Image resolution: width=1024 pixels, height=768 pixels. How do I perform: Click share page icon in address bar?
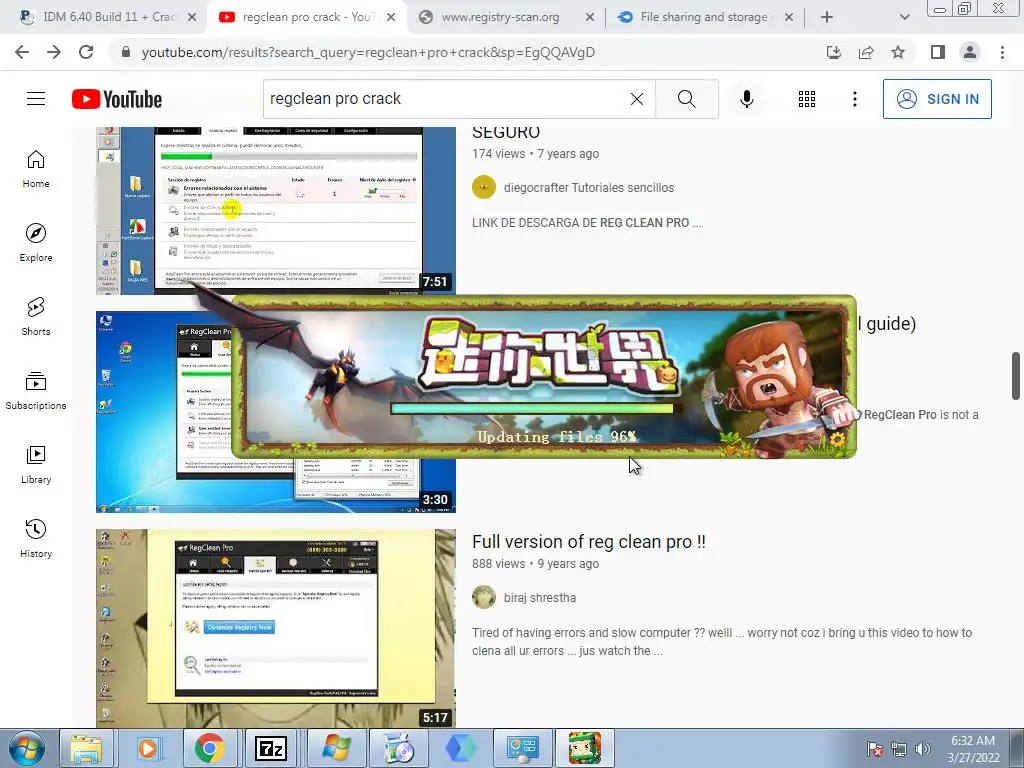coord(866,52)
